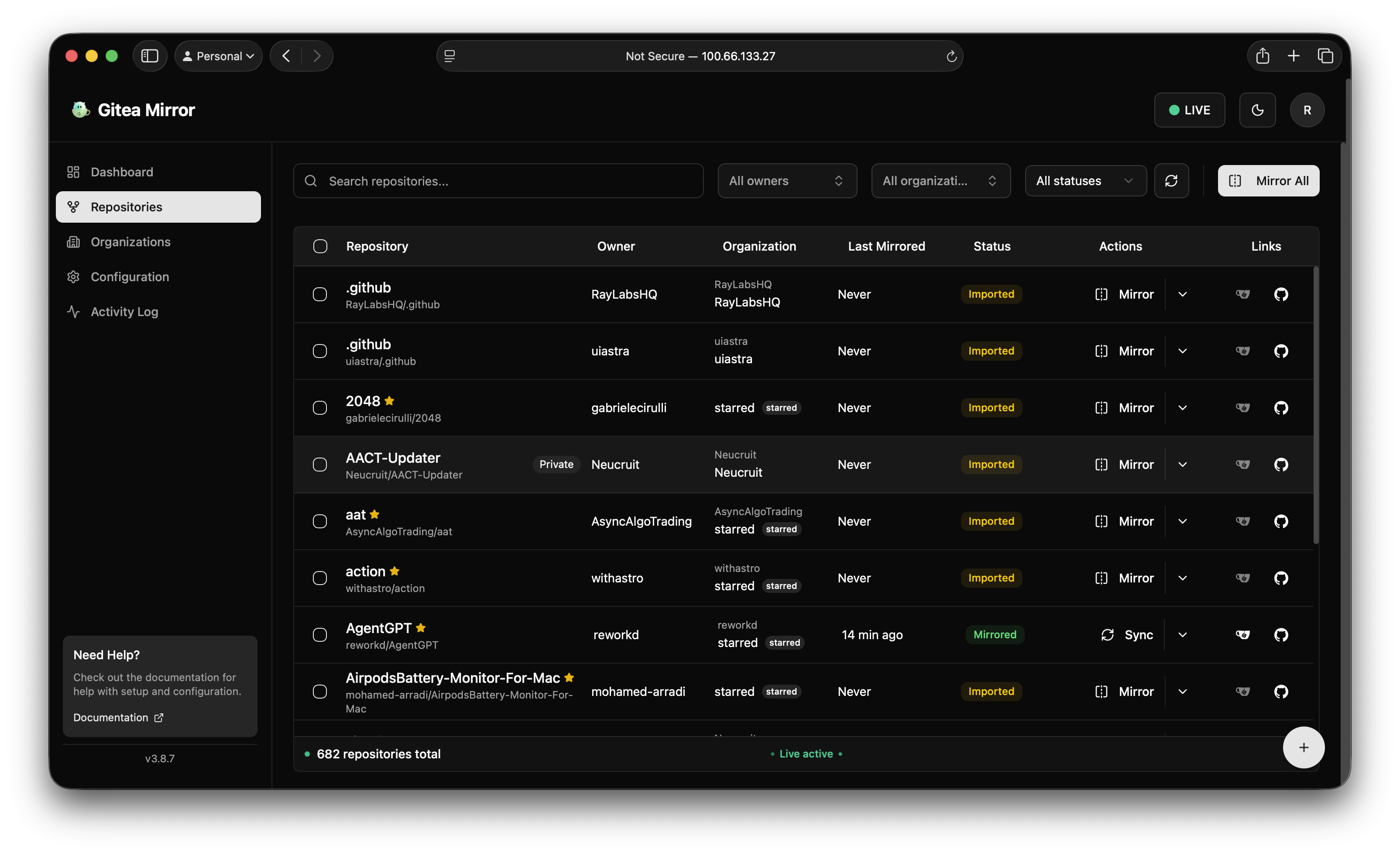Trigger Sync for the AgentGPT repository
Image resolution: width=1400 pixels, height=854 pixels.
(1127, 634)
